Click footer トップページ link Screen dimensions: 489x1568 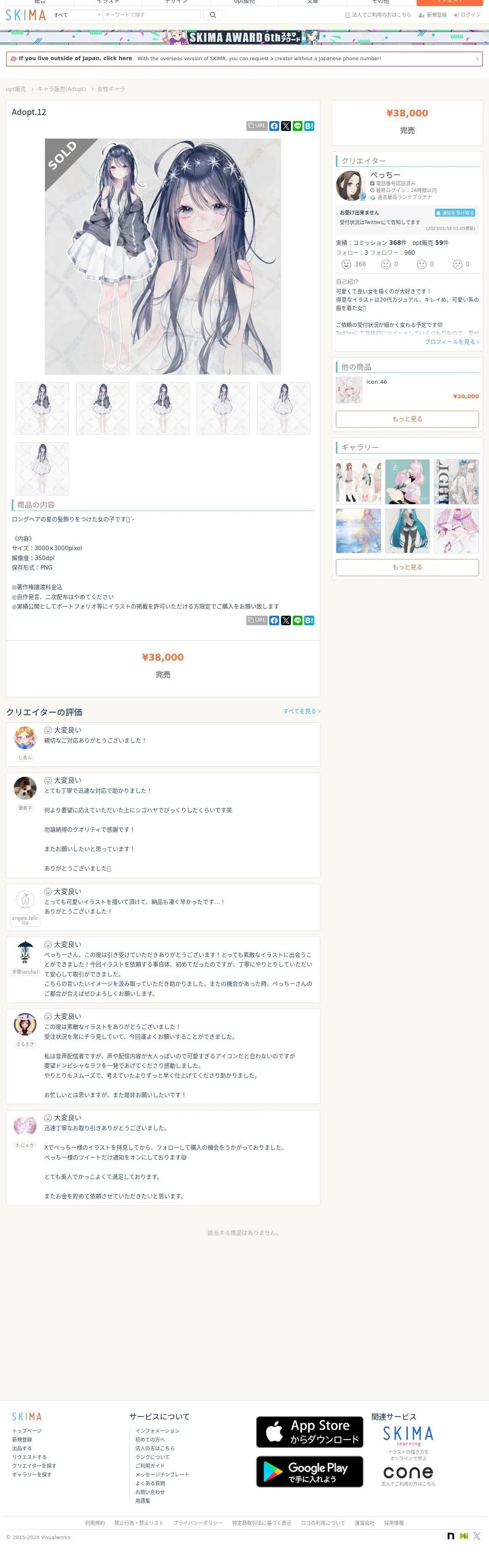27,1431
